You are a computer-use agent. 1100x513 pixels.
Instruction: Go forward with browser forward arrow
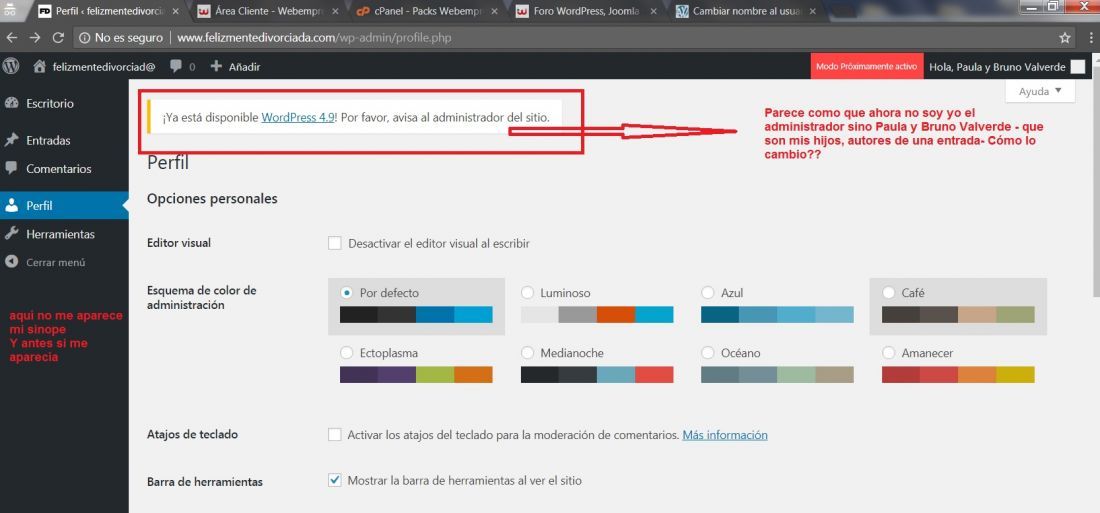click(x=35, y=38)
